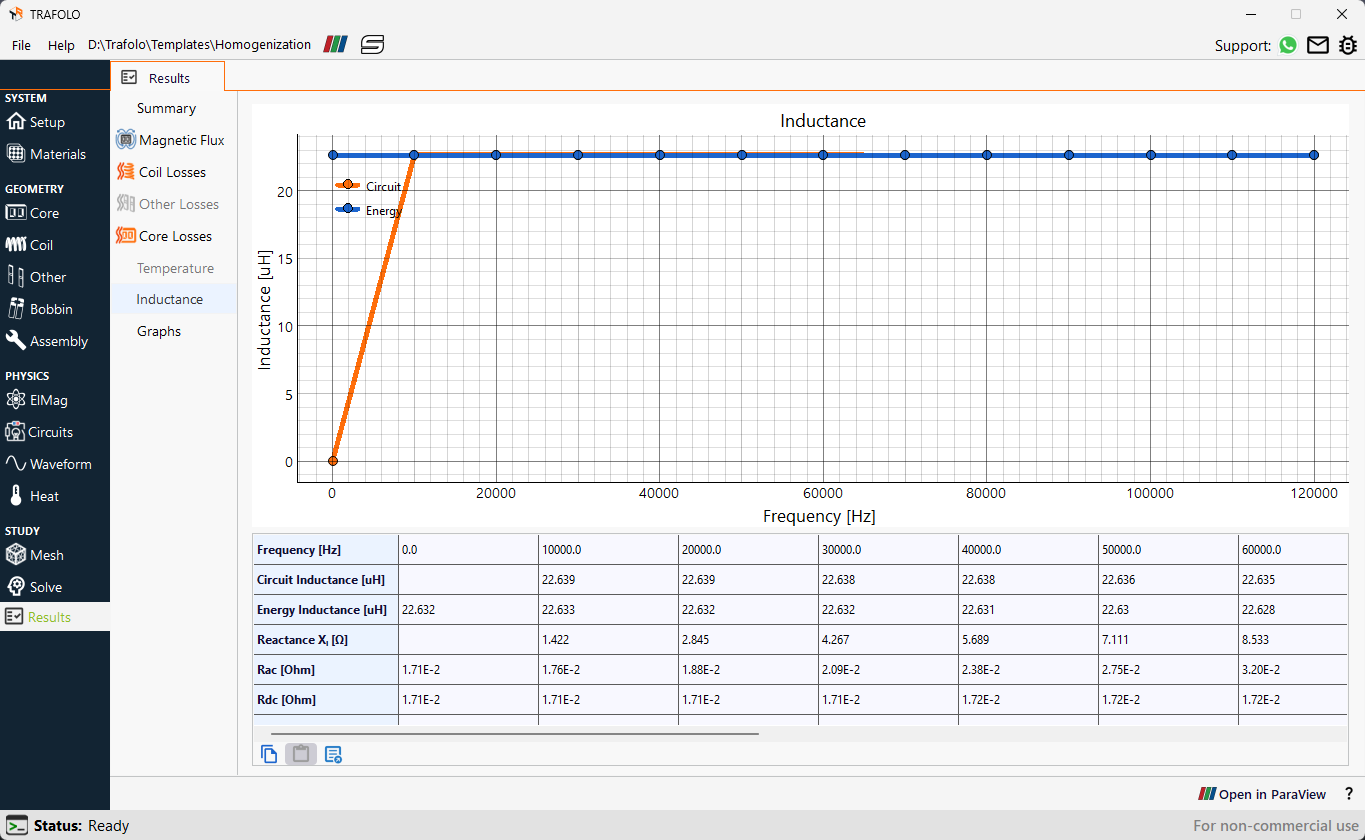
Task: Toggle the Energy series in chart legend
Action: (370, 210)
